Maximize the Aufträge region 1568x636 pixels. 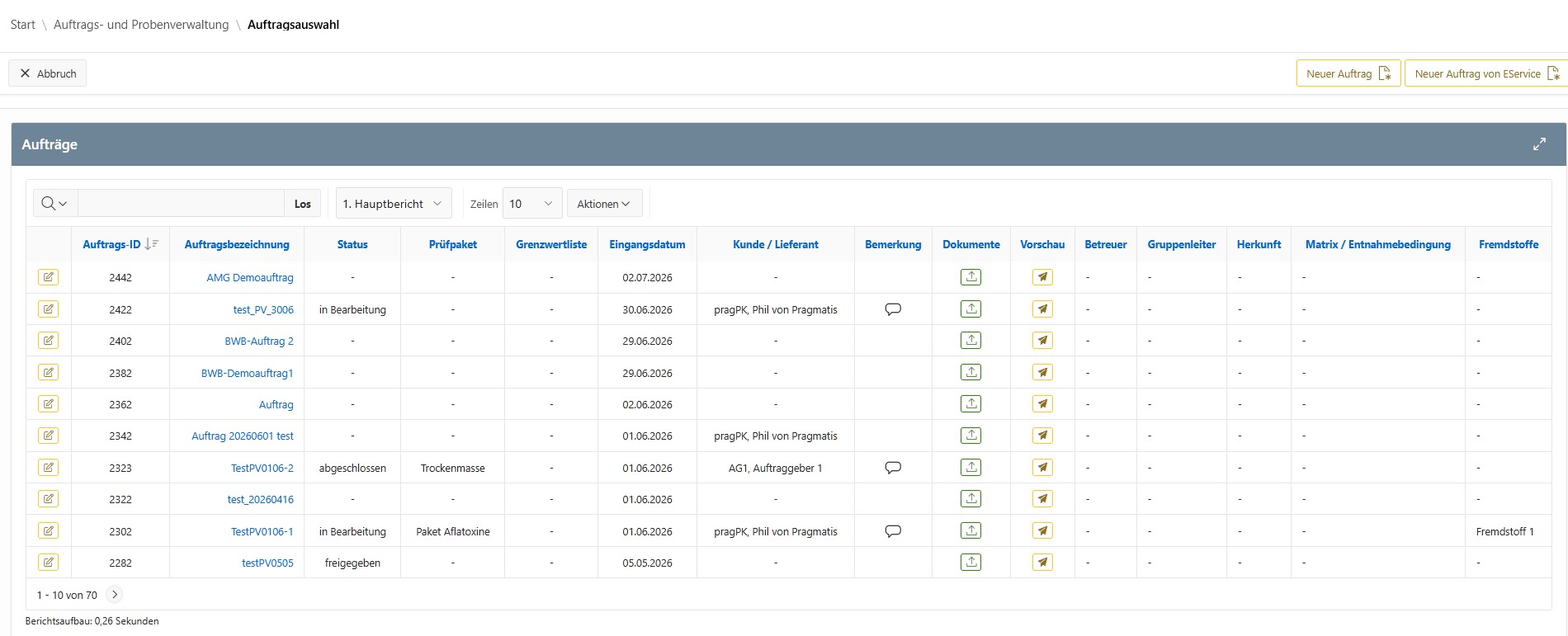[1539, 144]
